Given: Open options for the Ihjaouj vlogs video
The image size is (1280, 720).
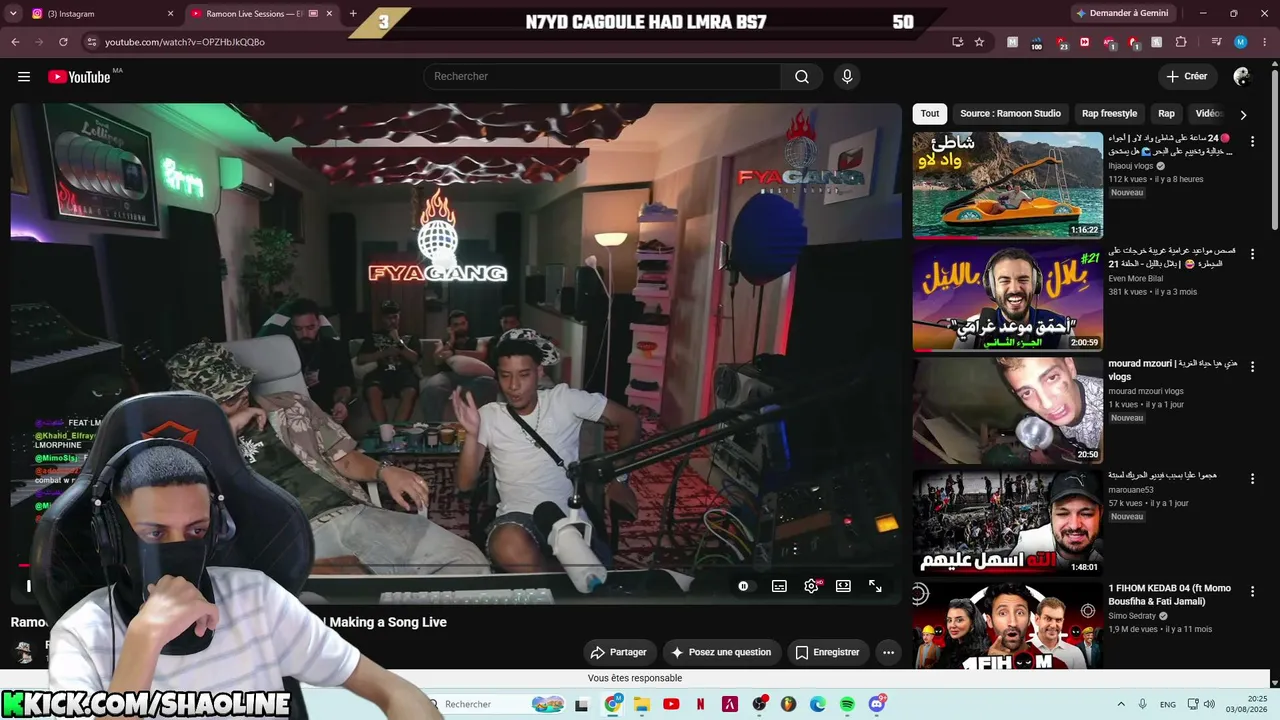Looking at the screenshot, I should pyautogui.click(x=1252, y=142).
